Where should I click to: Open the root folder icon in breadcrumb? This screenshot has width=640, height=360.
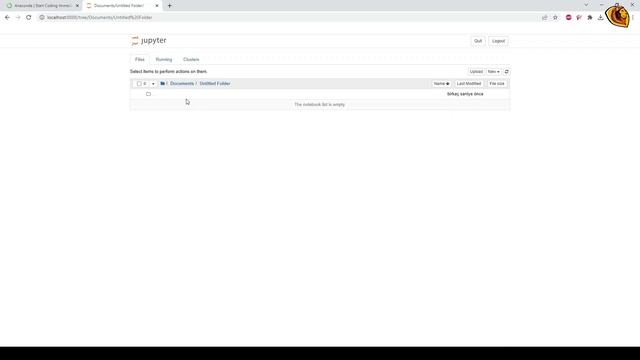click(162, 83)
